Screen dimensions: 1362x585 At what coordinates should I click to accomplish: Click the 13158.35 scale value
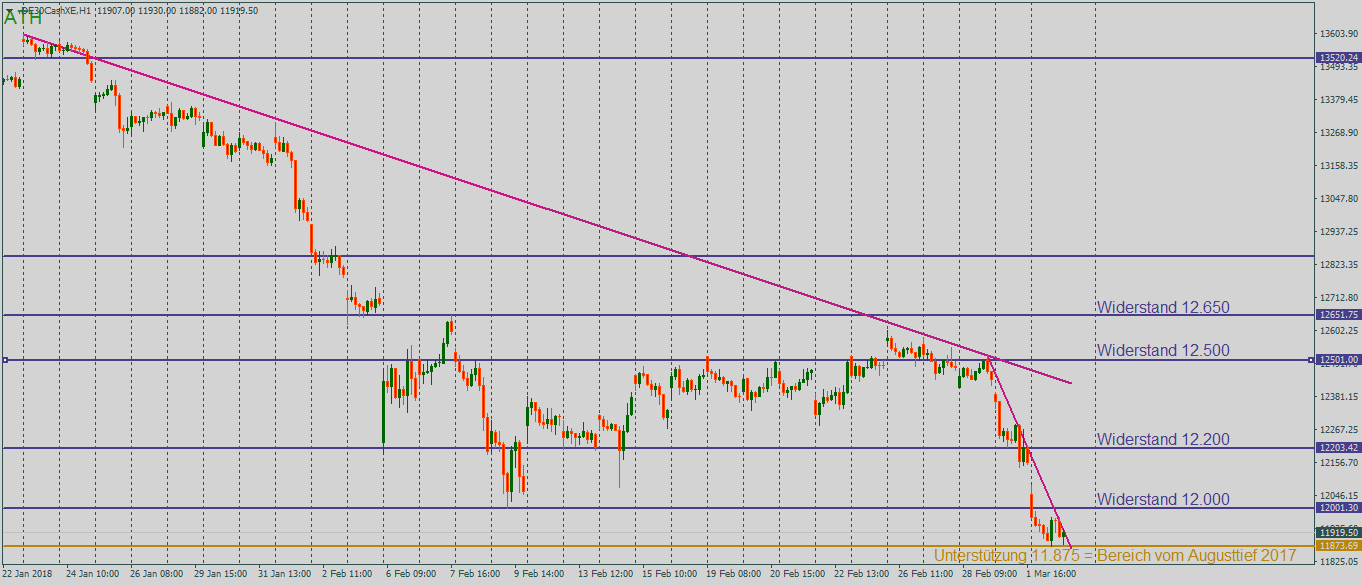click(1338, 166)
